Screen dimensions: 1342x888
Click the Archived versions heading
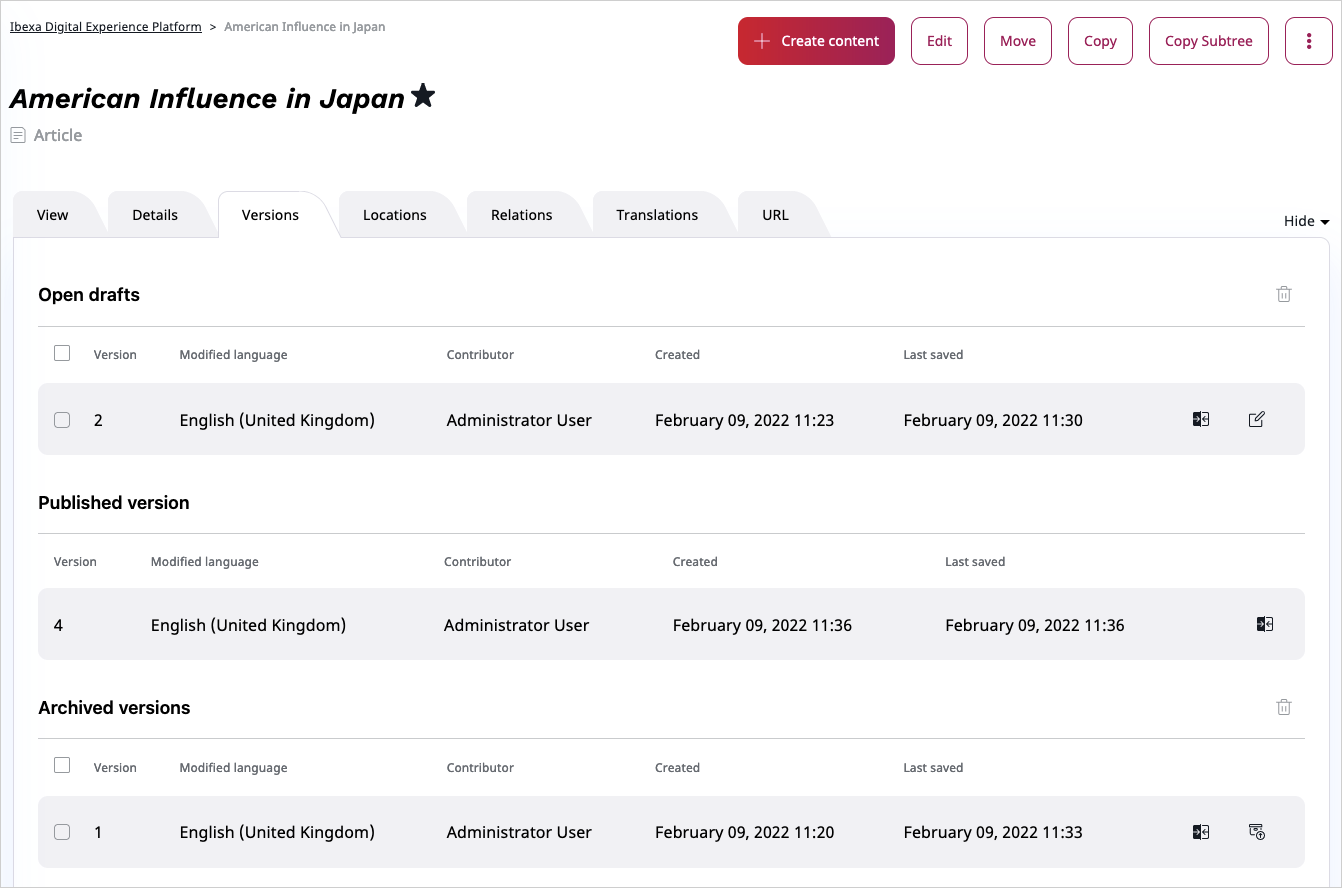(x=114, y=708)
